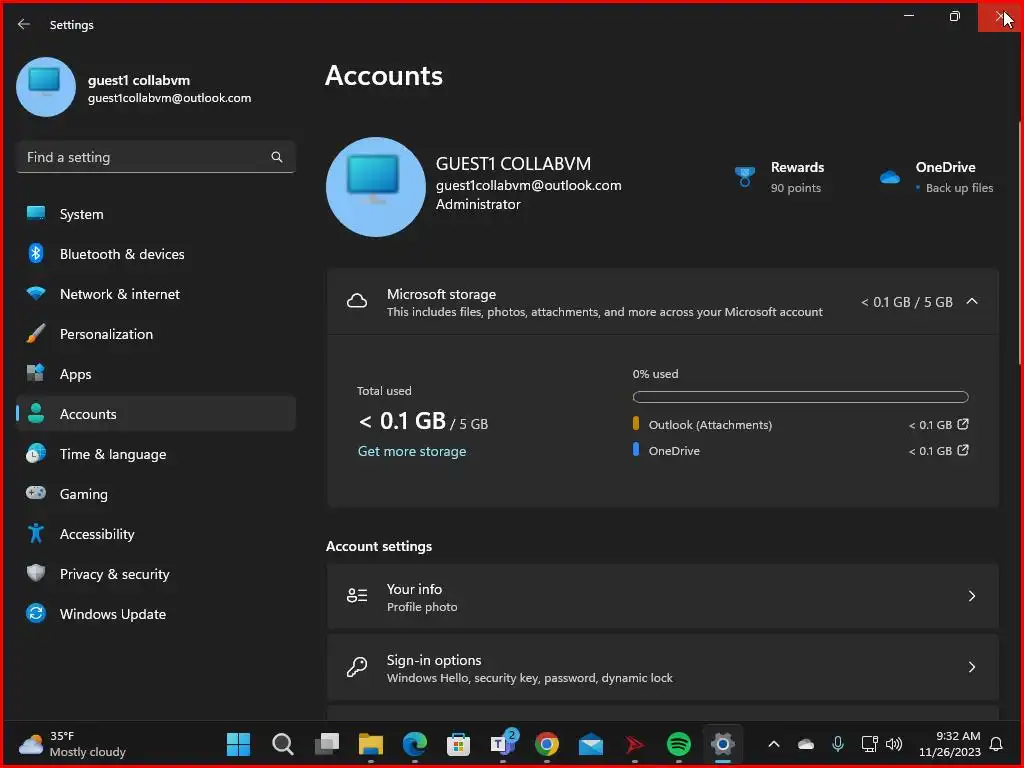1024x768 pixels.
Task: Click the Sign-in options key icon
Action: (357, 667)
